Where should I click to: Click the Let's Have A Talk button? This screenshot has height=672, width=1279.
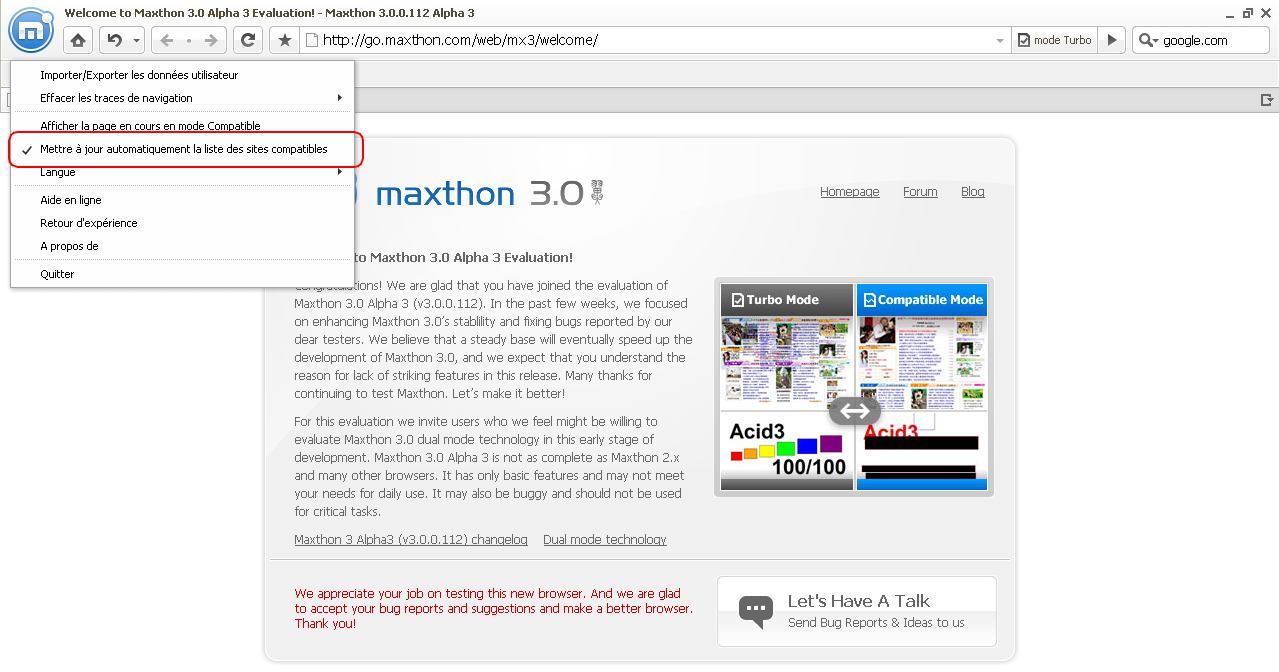[857, 611]
